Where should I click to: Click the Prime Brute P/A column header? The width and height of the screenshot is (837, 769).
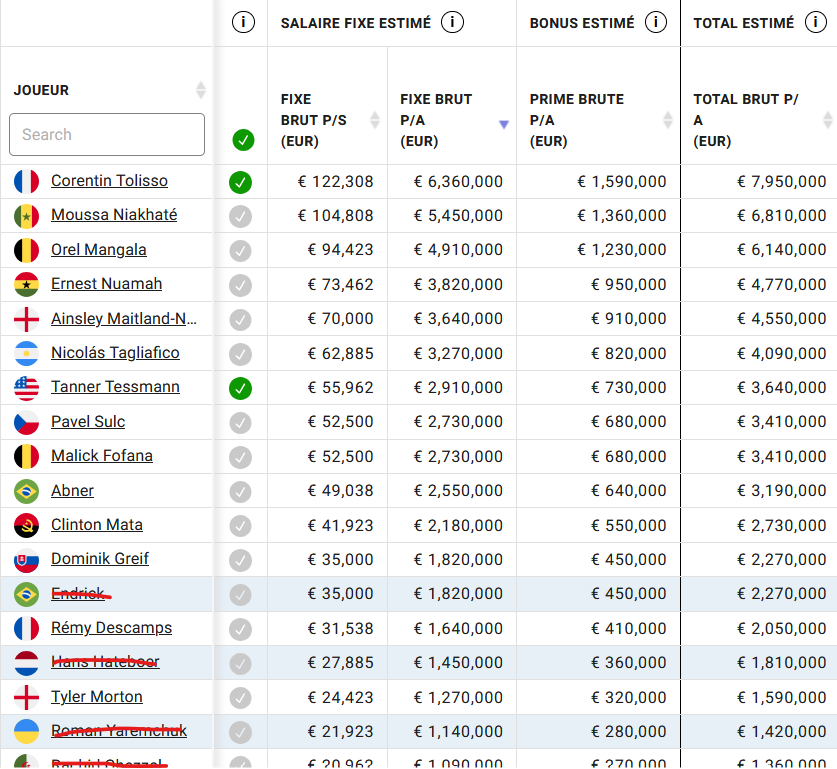(577, 120)
